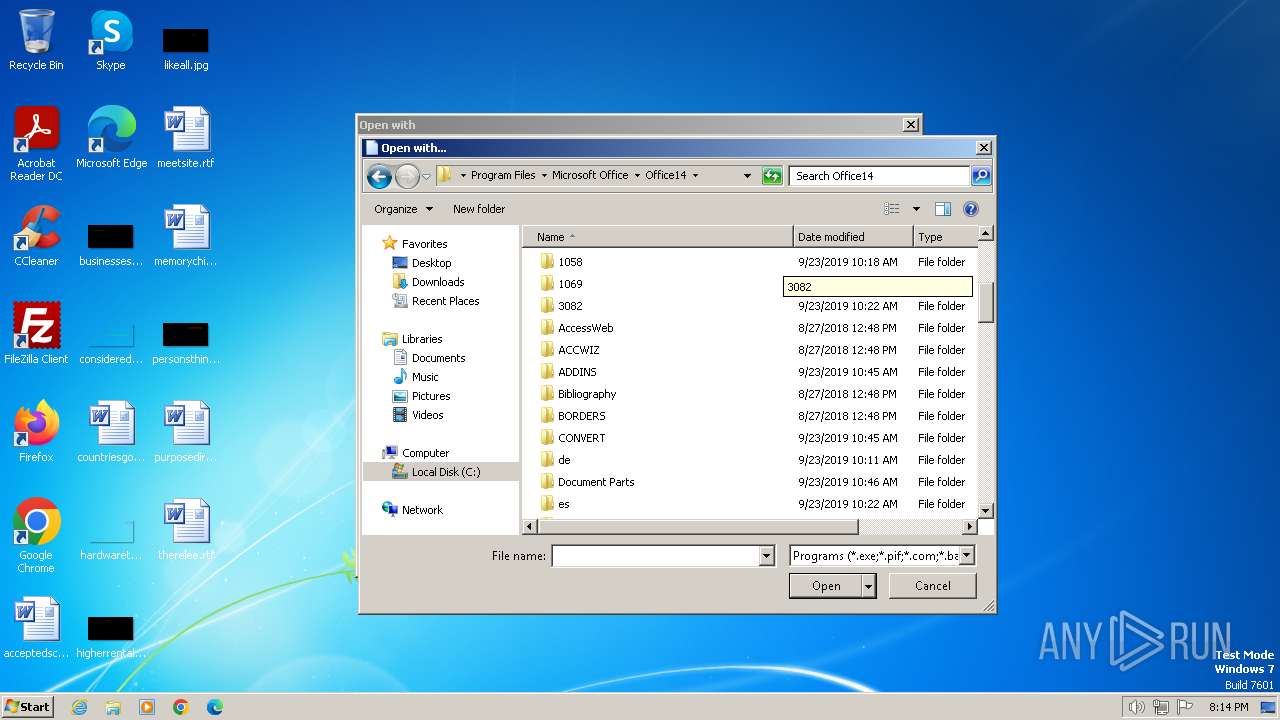Open Pictures library
This screenshot has width=1280, height=720.
coord(431,396)
